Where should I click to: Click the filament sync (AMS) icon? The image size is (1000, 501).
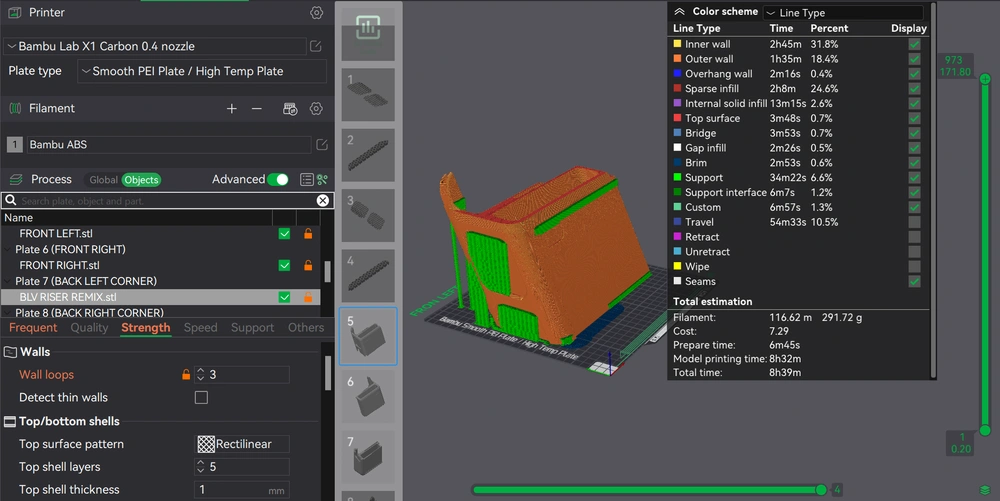(x=290, y=109)
